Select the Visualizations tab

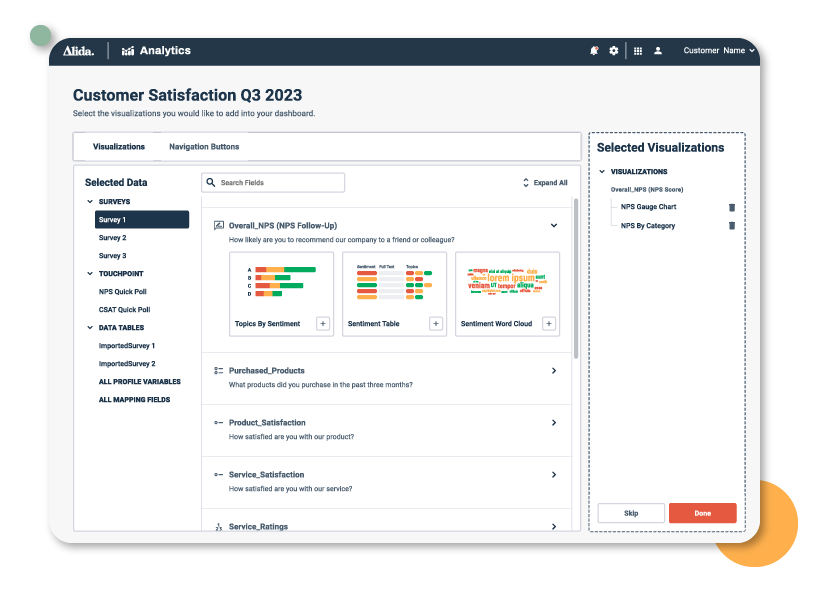[x=117, y=146]
